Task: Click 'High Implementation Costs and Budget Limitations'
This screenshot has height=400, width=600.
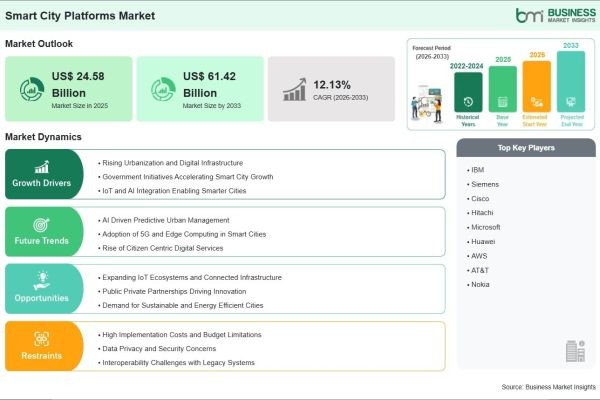Action: coord(180,335)
